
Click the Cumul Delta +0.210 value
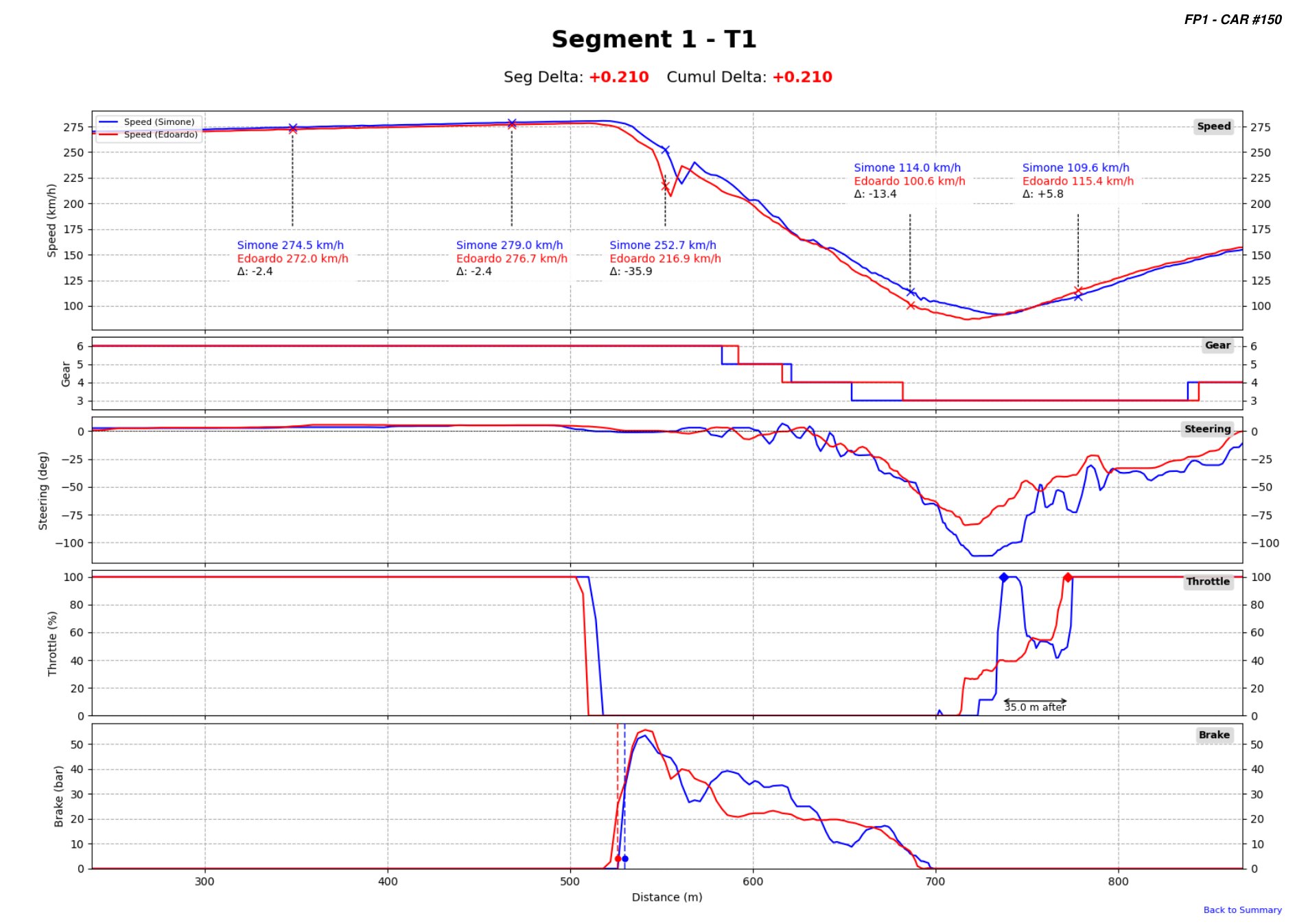(x=802, y=77)
